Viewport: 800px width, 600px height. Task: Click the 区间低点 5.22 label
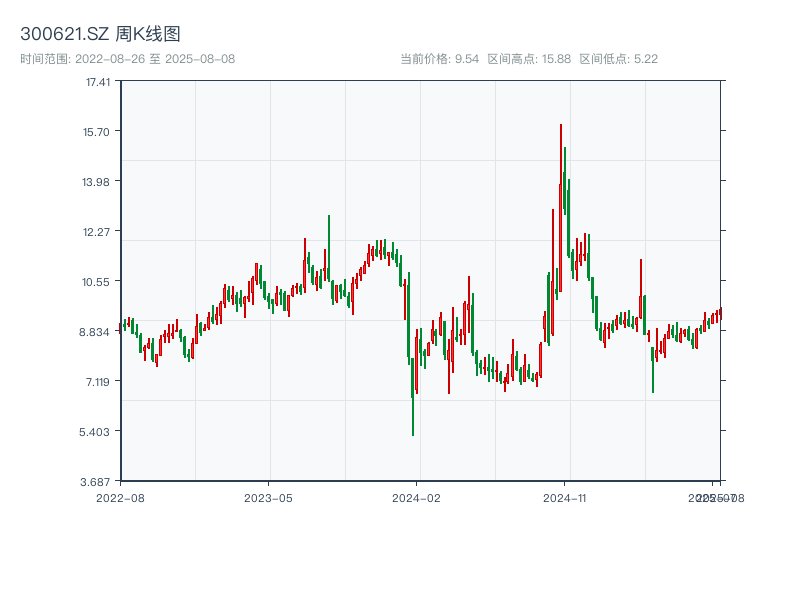(618, 59)
